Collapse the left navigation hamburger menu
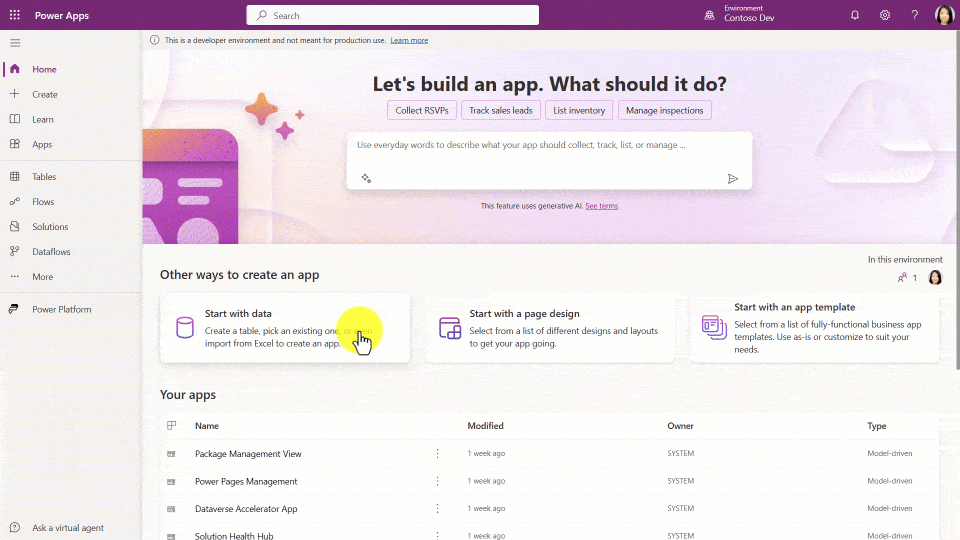The height and width of the screenshot is (540, 960). click(15, 43)
